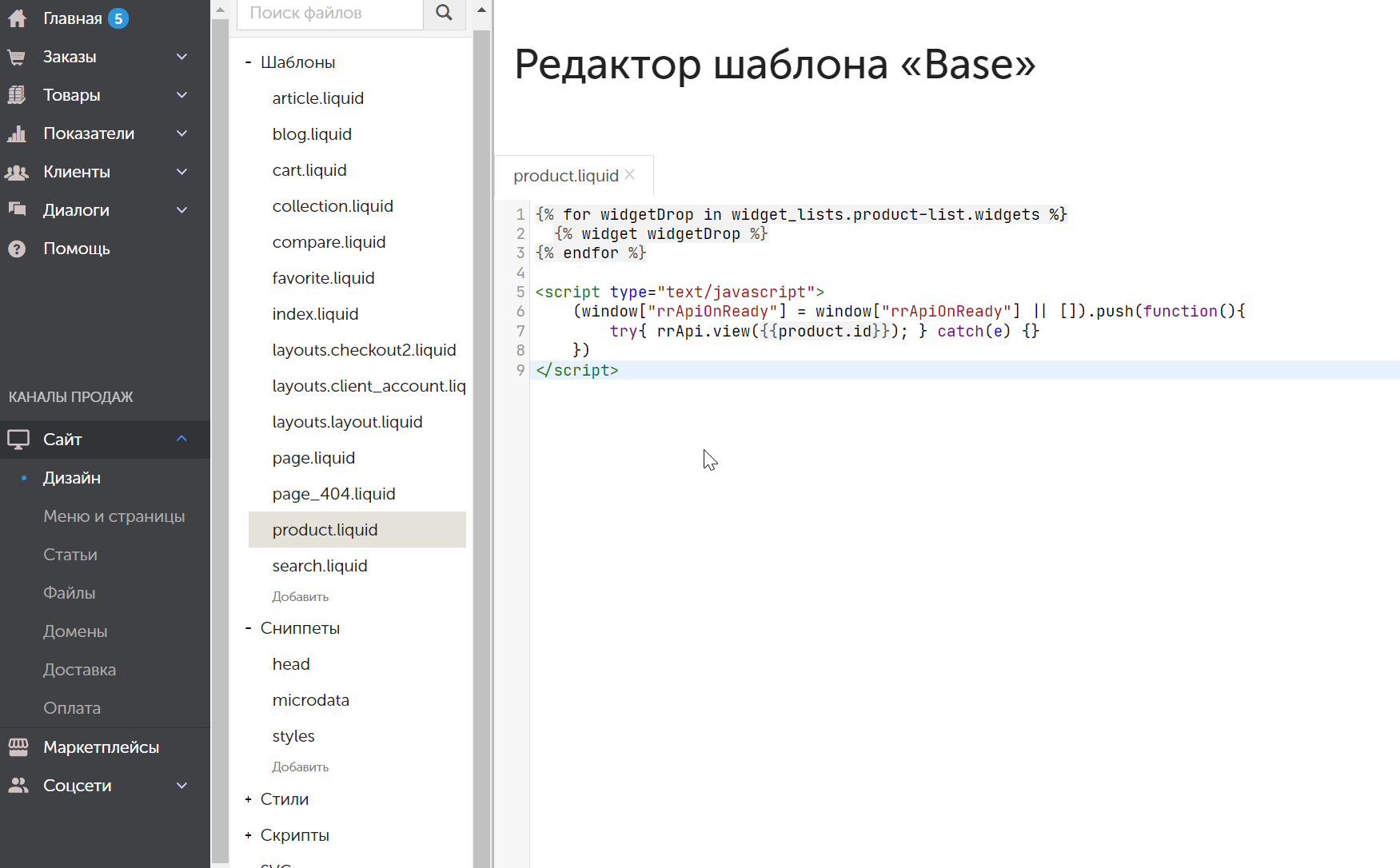Focus the Поиск файлов search field

coord(329,13)
